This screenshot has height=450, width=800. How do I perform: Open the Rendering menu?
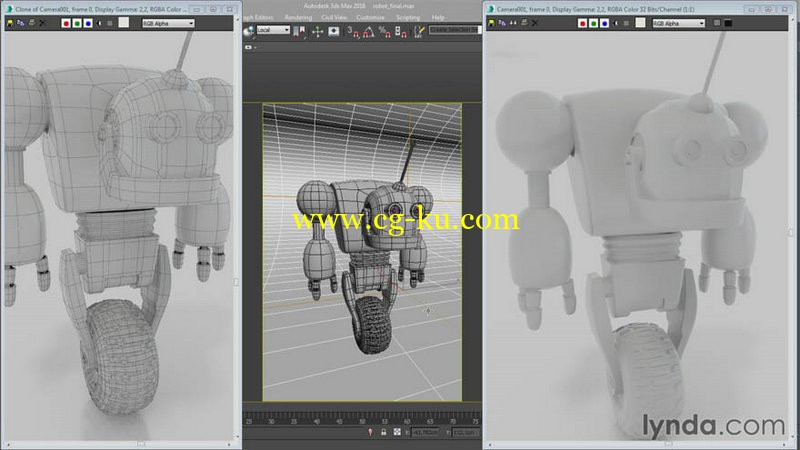(x=298, y=17)
